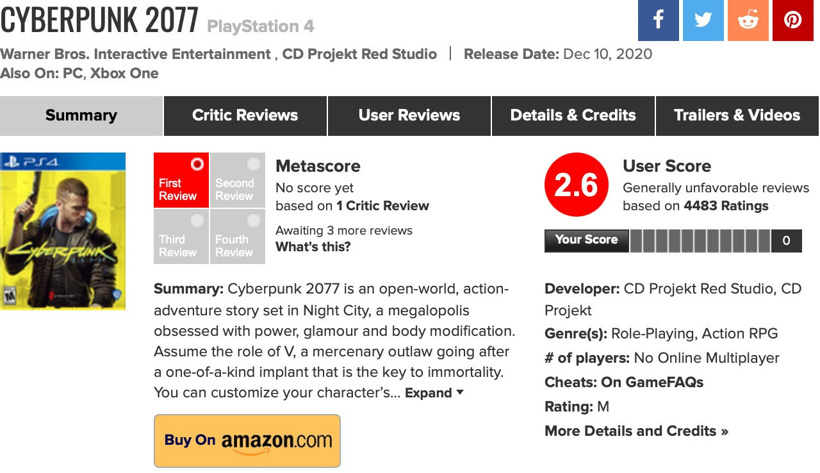Click the Fourth Review tile

click(x=237, y=237)
